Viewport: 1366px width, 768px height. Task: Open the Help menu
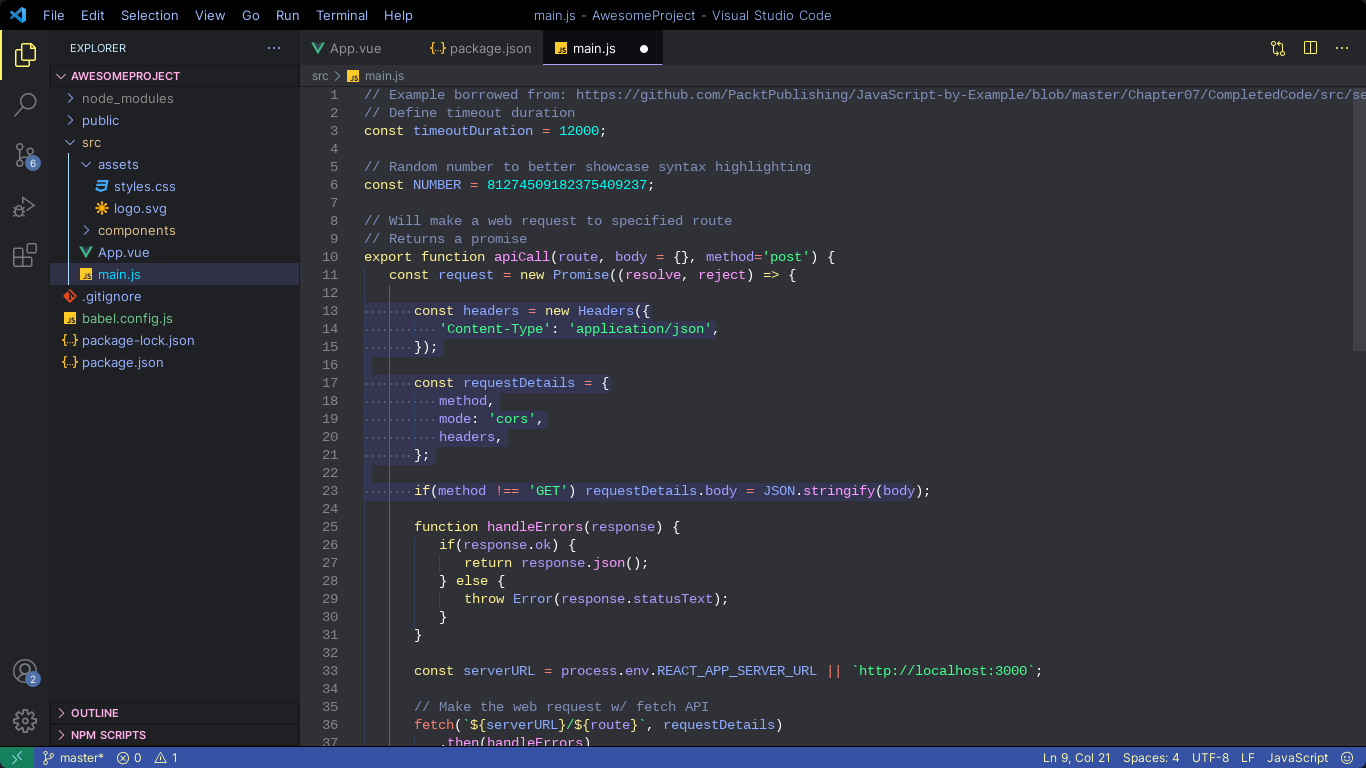[x=399, y=15]
